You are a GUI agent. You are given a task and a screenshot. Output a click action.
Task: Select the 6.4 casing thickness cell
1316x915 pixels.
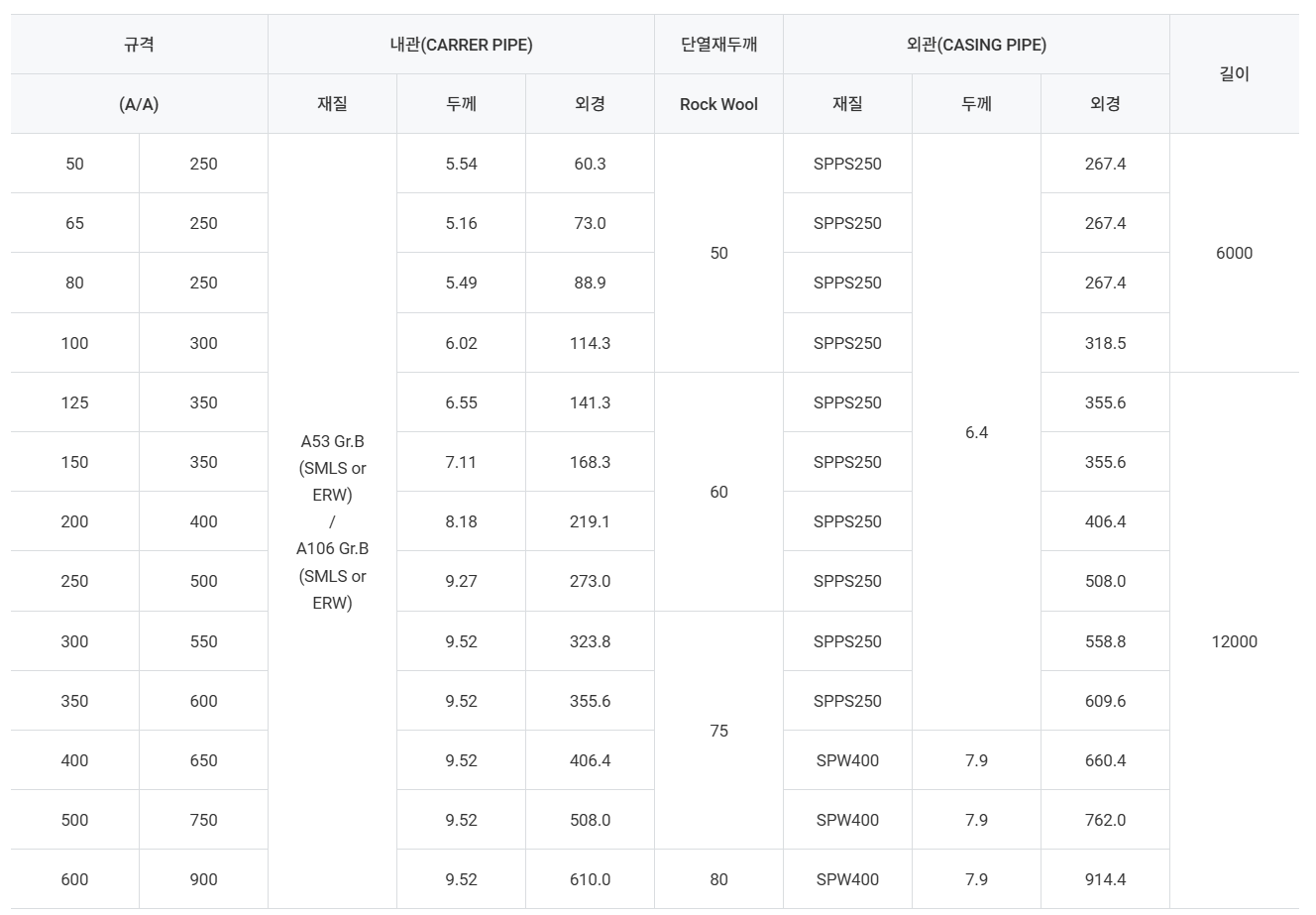tap(976, 432)
